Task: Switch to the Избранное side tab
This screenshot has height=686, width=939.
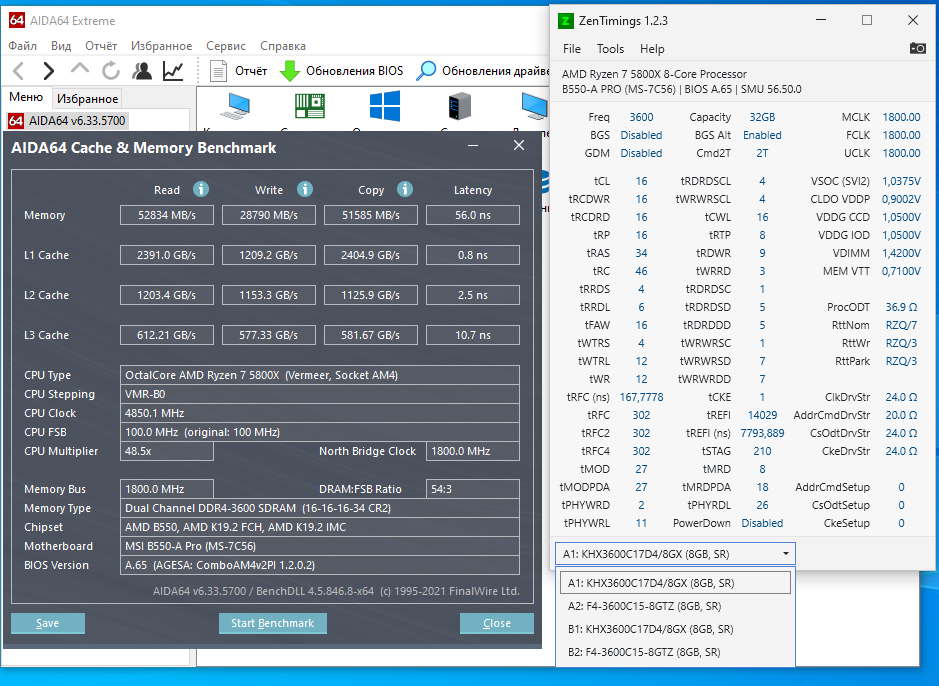Action: 87,99
